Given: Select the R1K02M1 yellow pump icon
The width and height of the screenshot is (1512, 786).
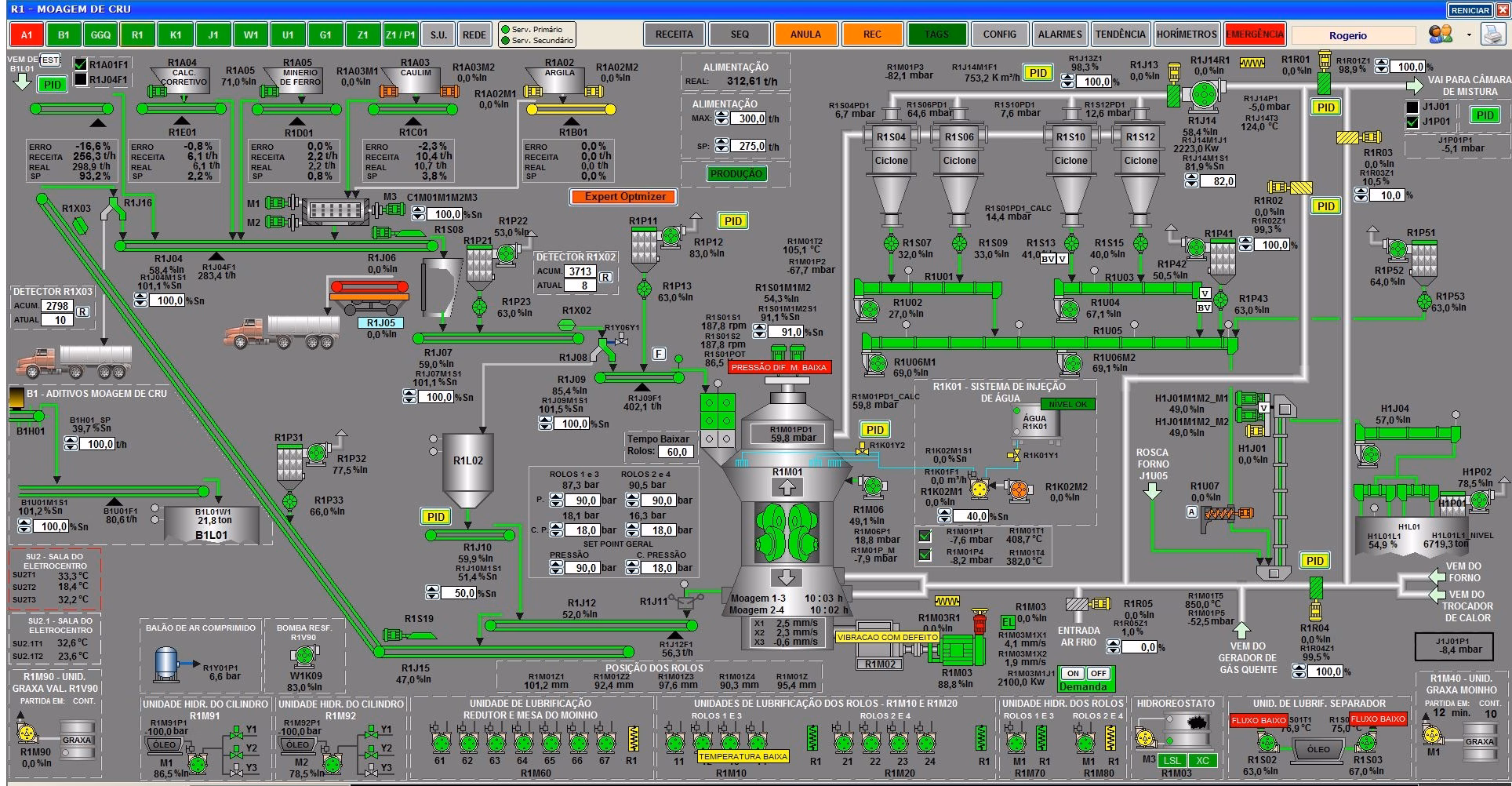Looking at the screenshot, I should (979, 489).
